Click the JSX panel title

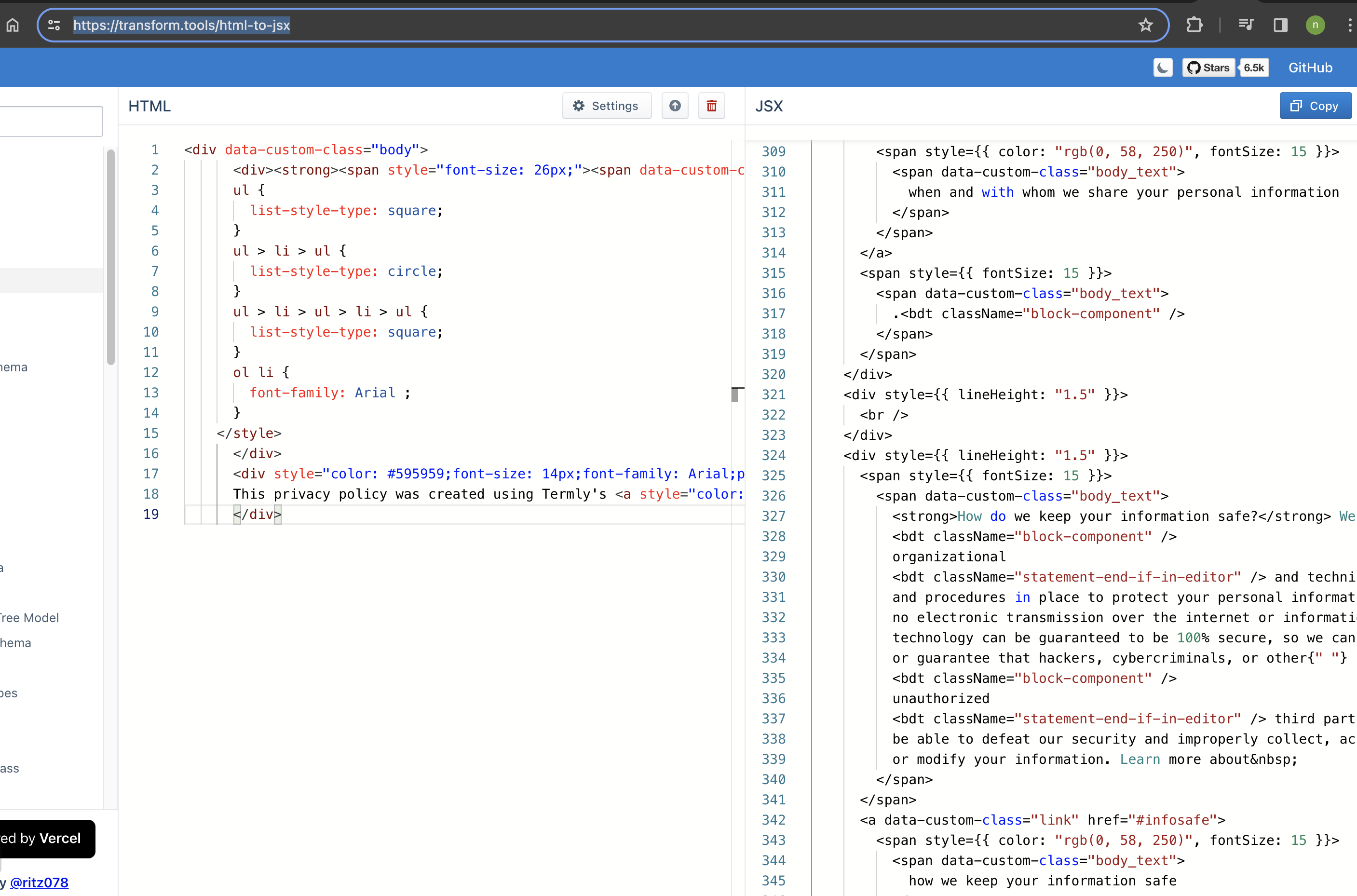coord(769,106)
